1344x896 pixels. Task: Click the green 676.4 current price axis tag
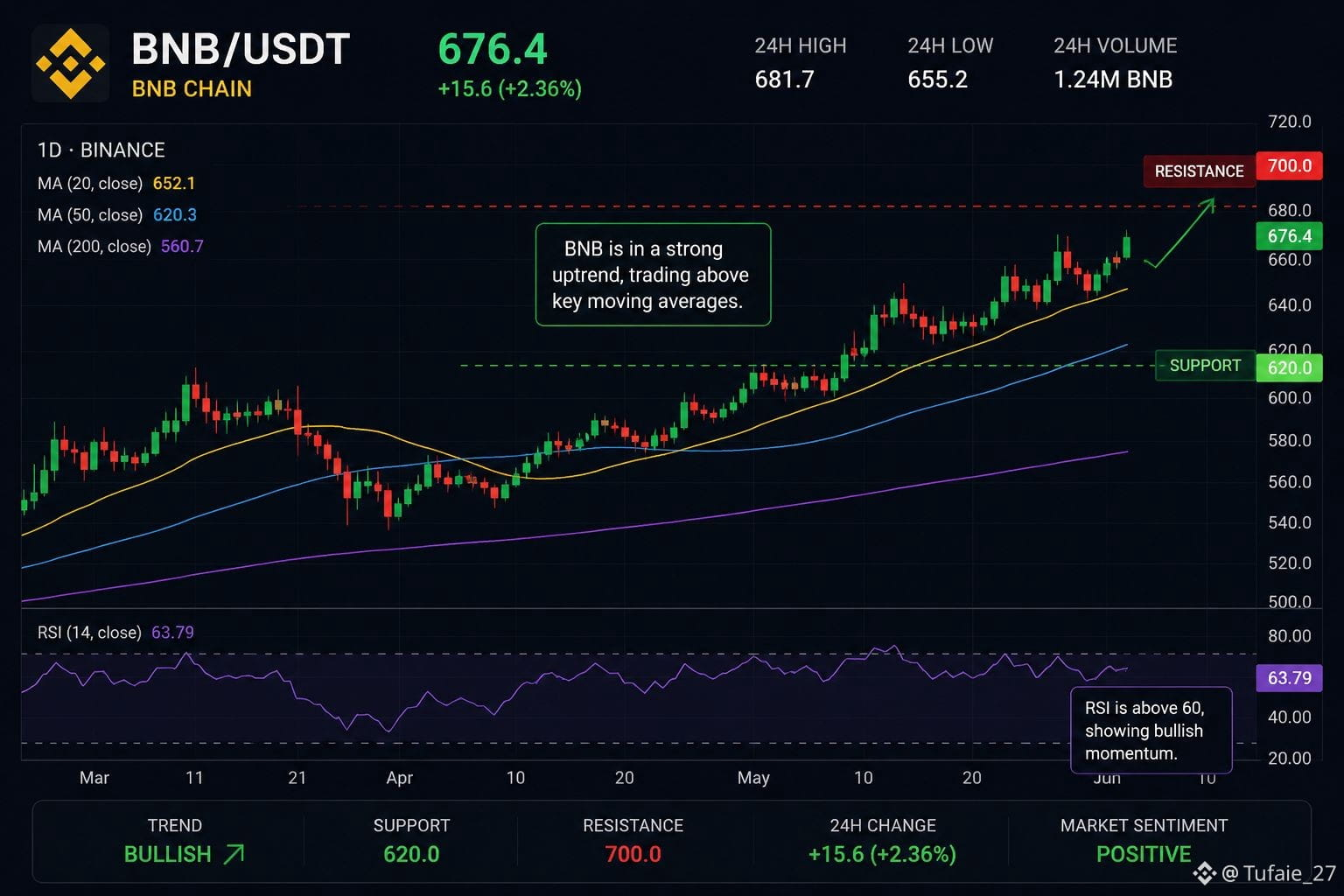click(1289, 236)
